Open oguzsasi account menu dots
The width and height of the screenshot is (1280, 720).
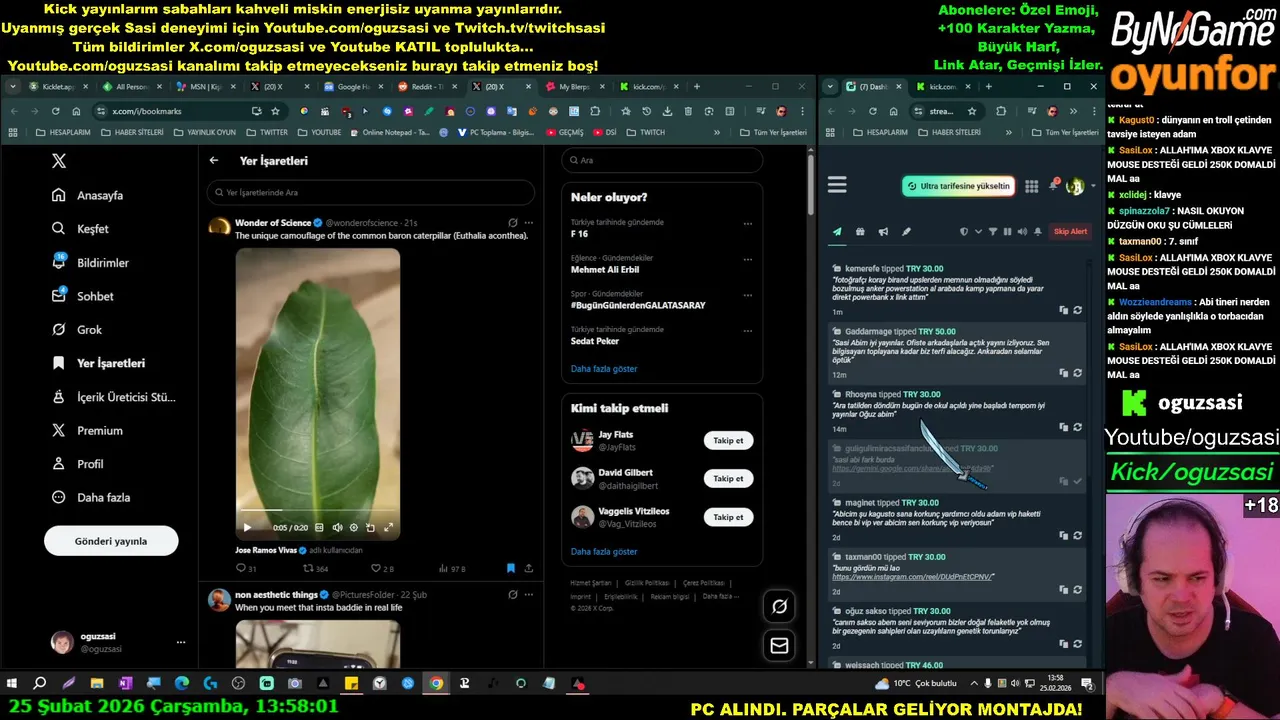(x=181, y=642)
